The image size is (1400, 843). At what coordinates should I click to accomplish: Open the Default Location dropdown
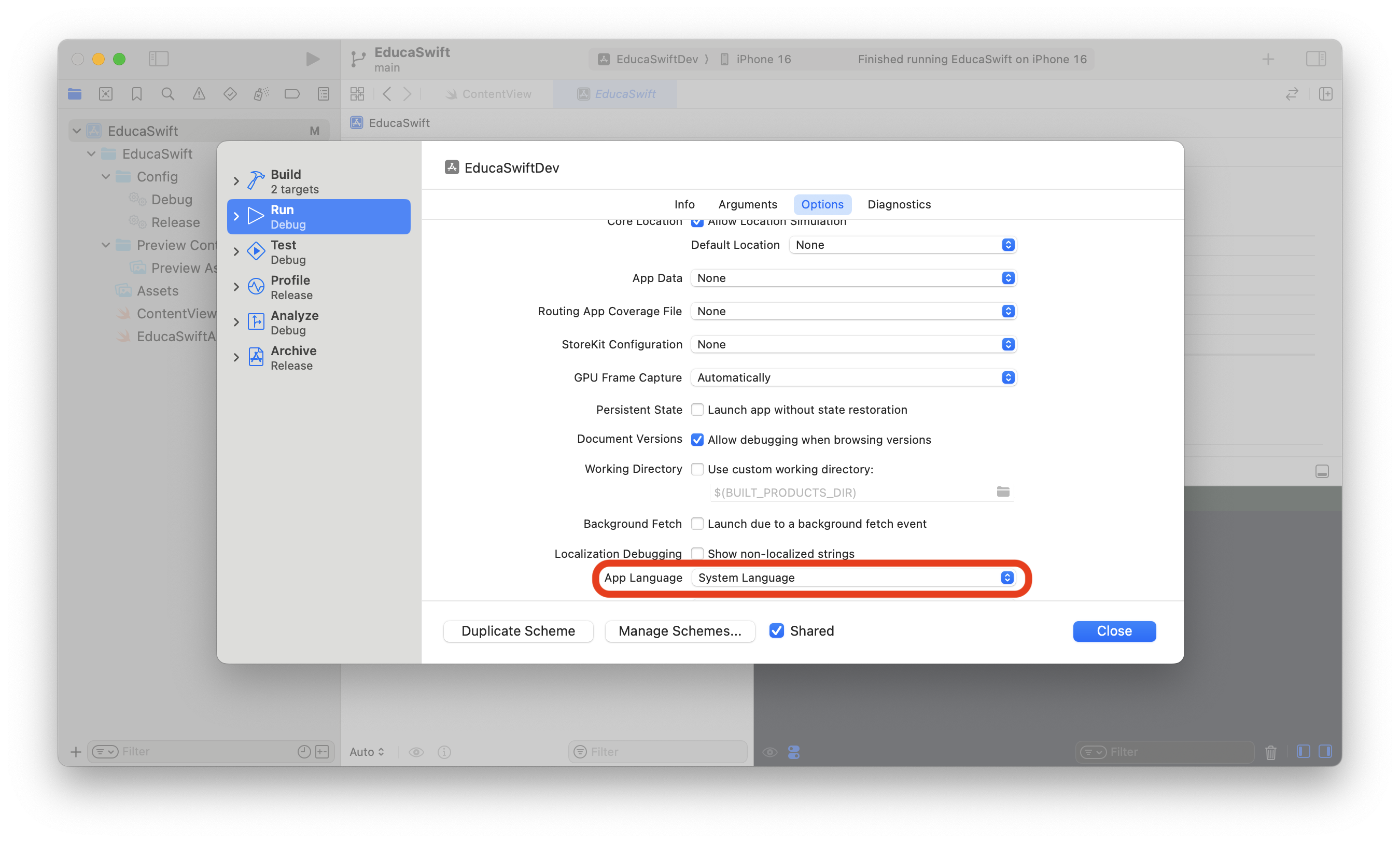(x=902, y=245)
